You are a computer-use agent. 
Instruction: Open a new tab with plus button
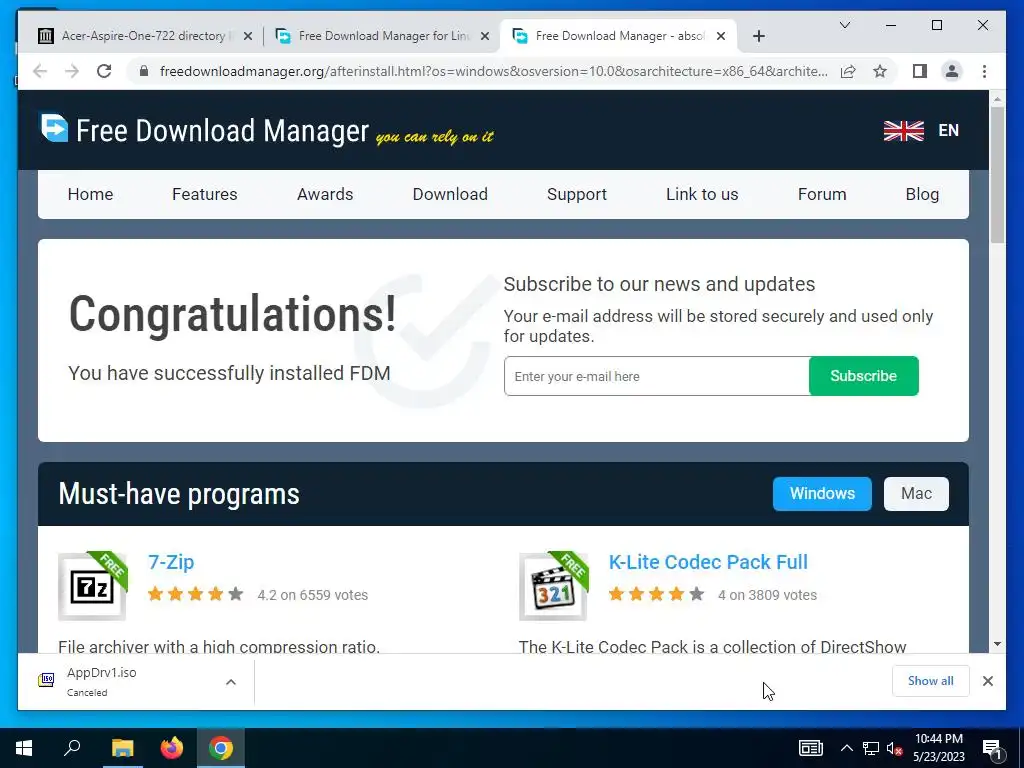(758, 36)
